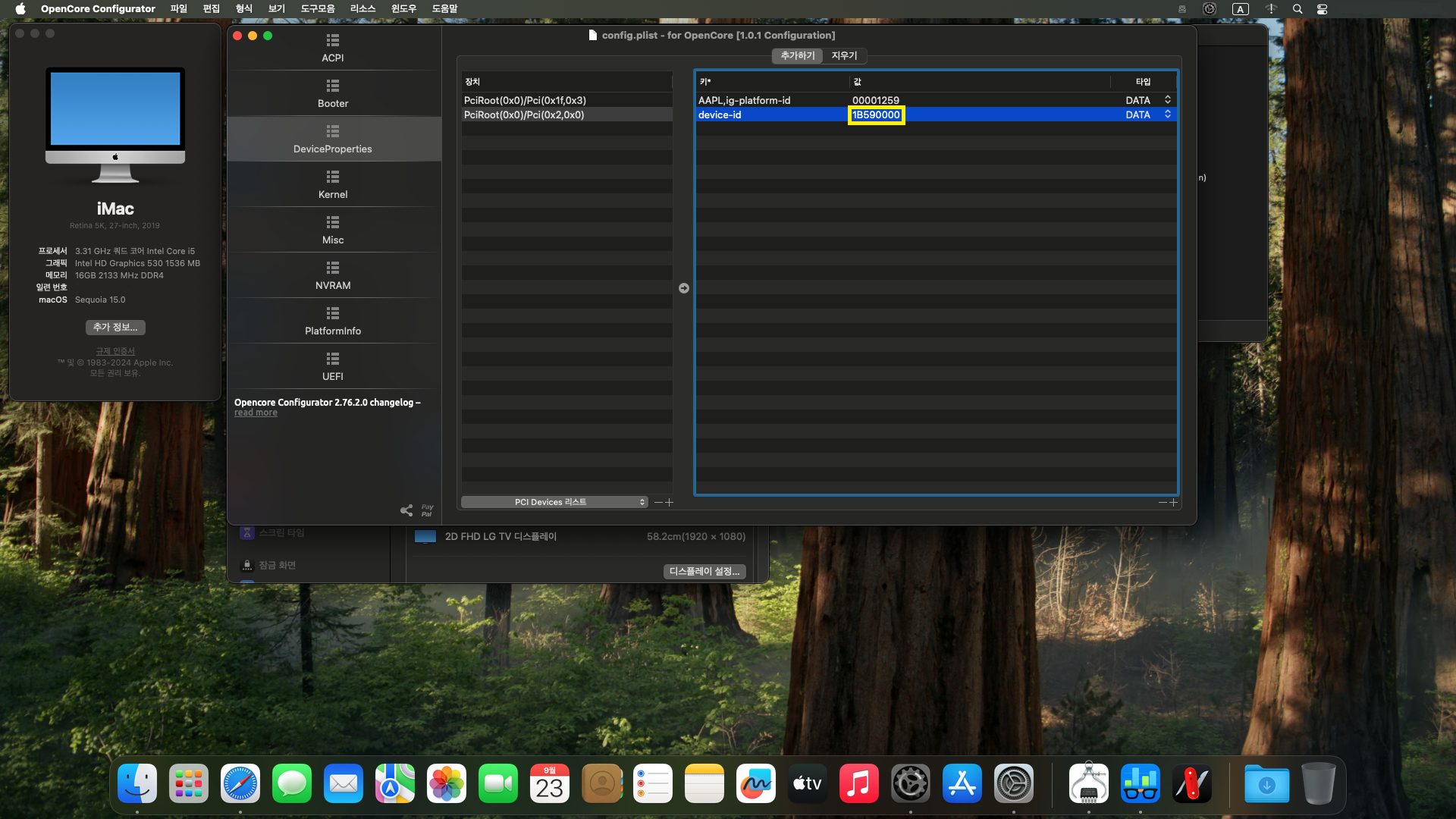Click 규제 인증서 link in About window
The image size is (1456, 819).
115,351
